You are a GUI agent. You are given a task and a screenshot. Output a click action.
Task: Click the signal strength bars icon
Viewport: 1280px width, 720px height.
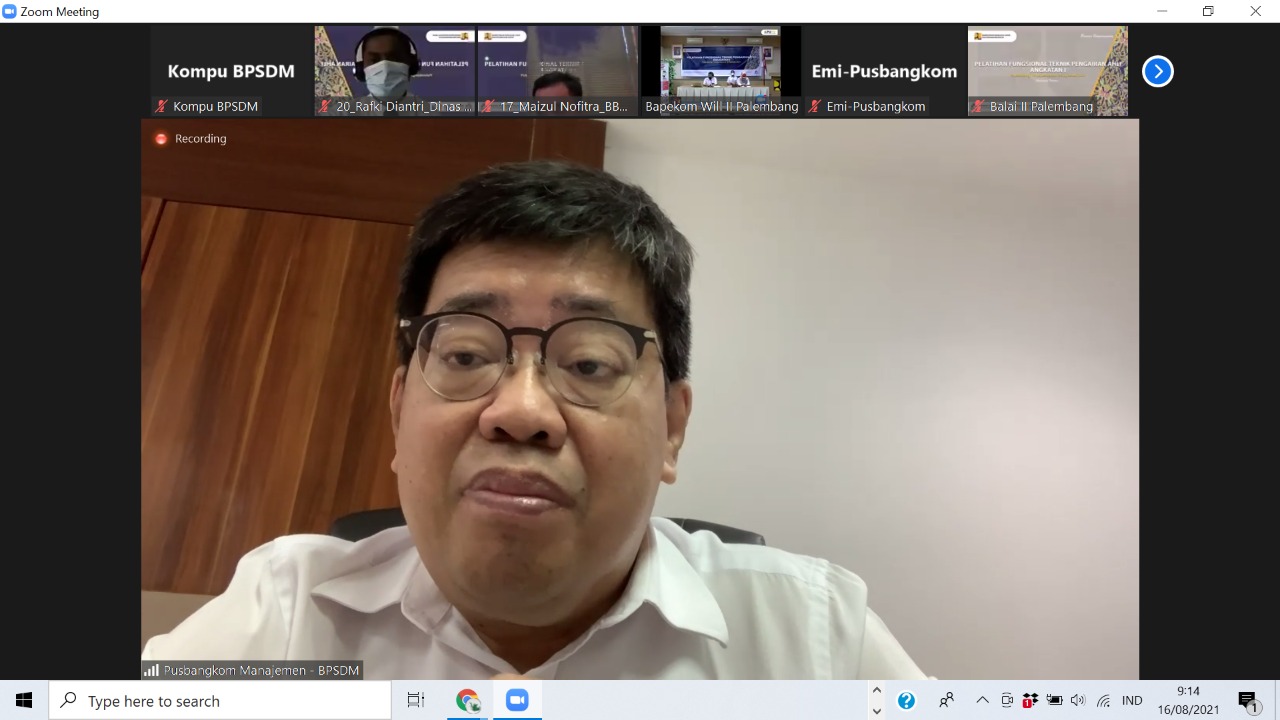pos(152,670)
